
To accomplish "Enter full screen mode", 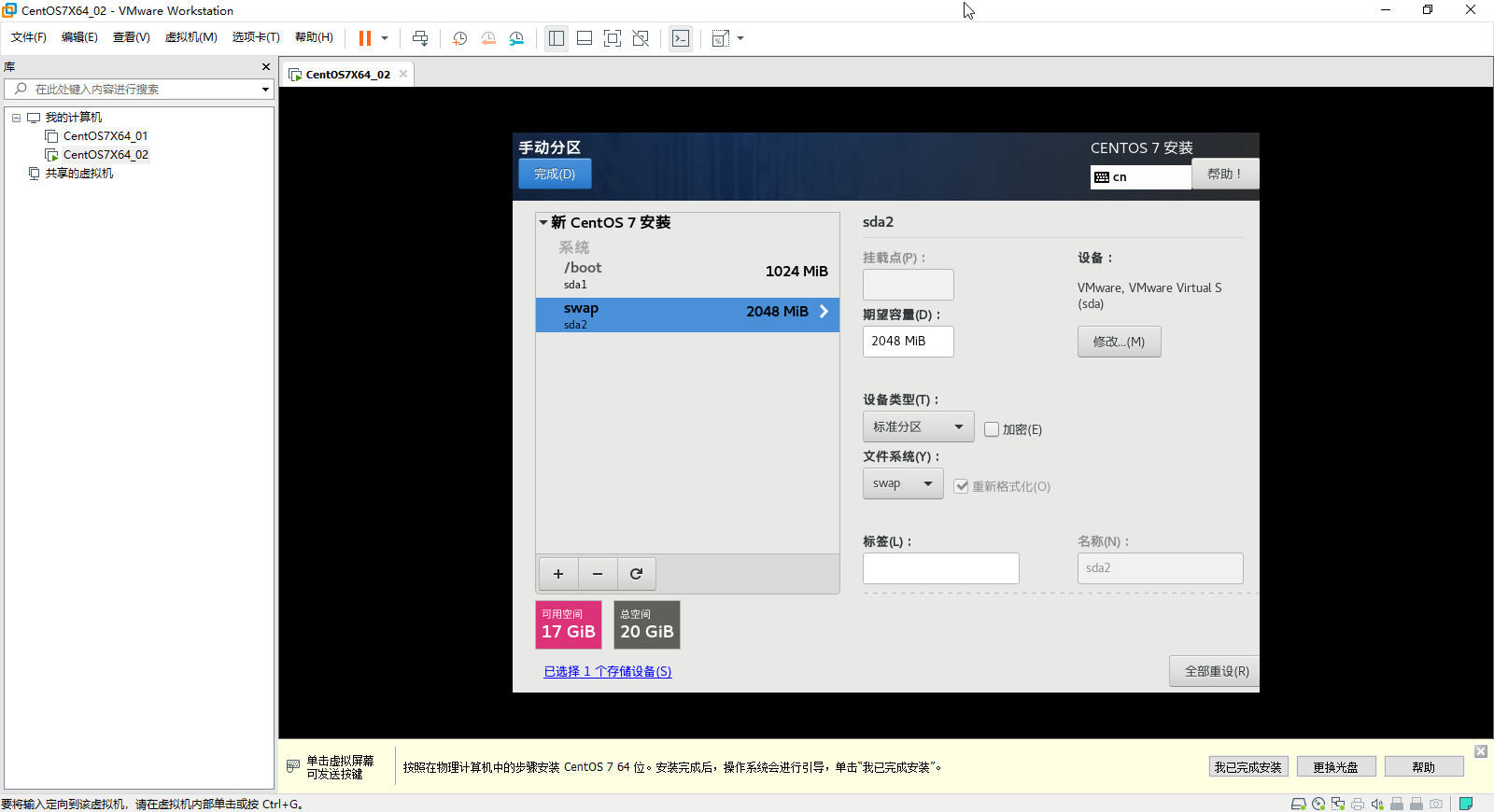I will click(x=613, y=38).
